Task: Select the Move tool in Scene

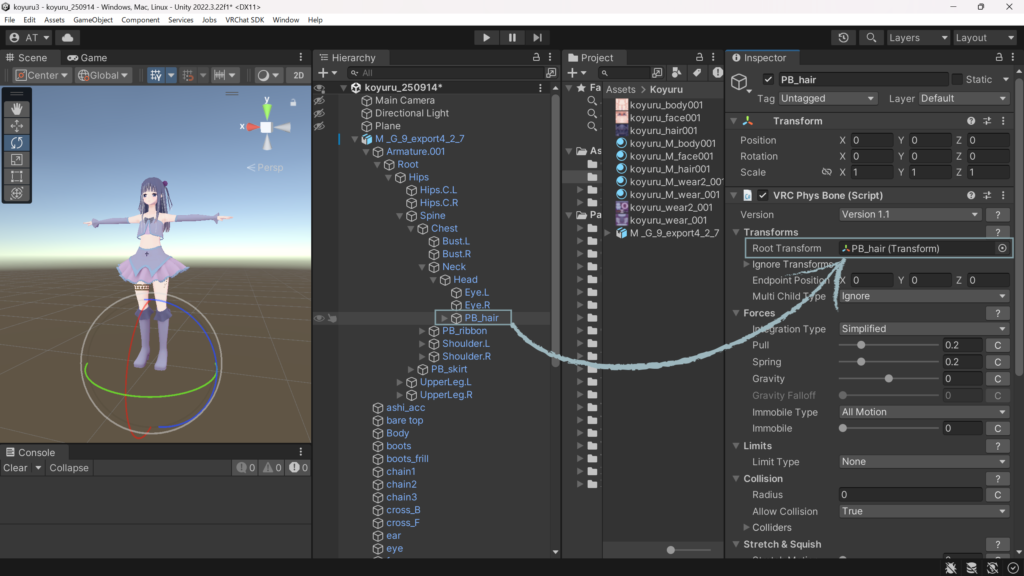Action: coord(17,126)
